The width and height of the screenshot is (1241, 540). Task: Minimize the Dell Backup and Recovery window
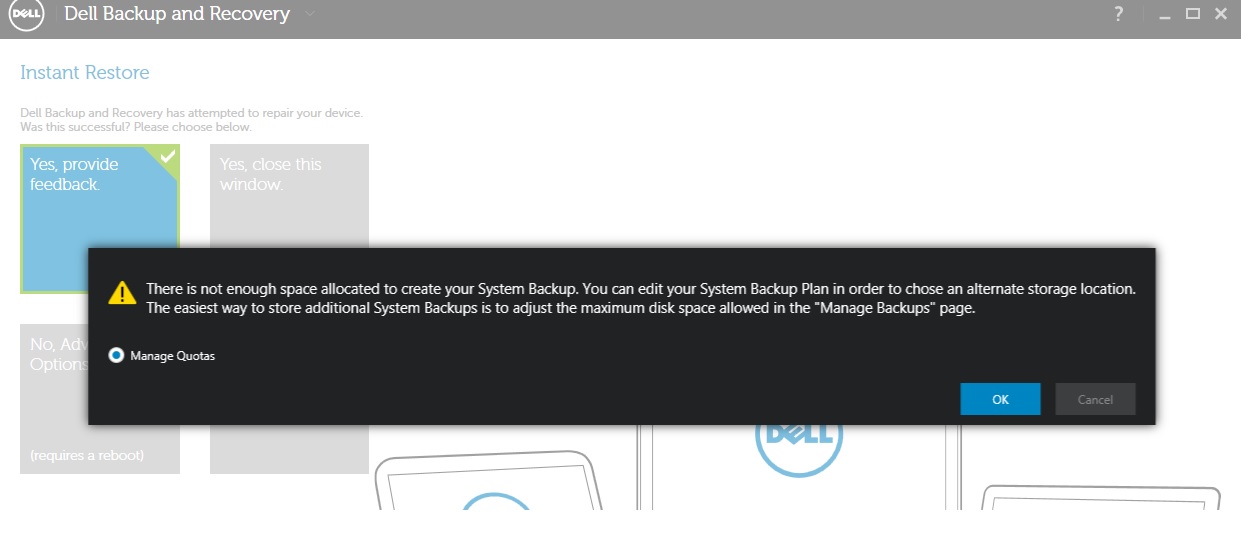pyautogui.click(x=1164, y=15)
